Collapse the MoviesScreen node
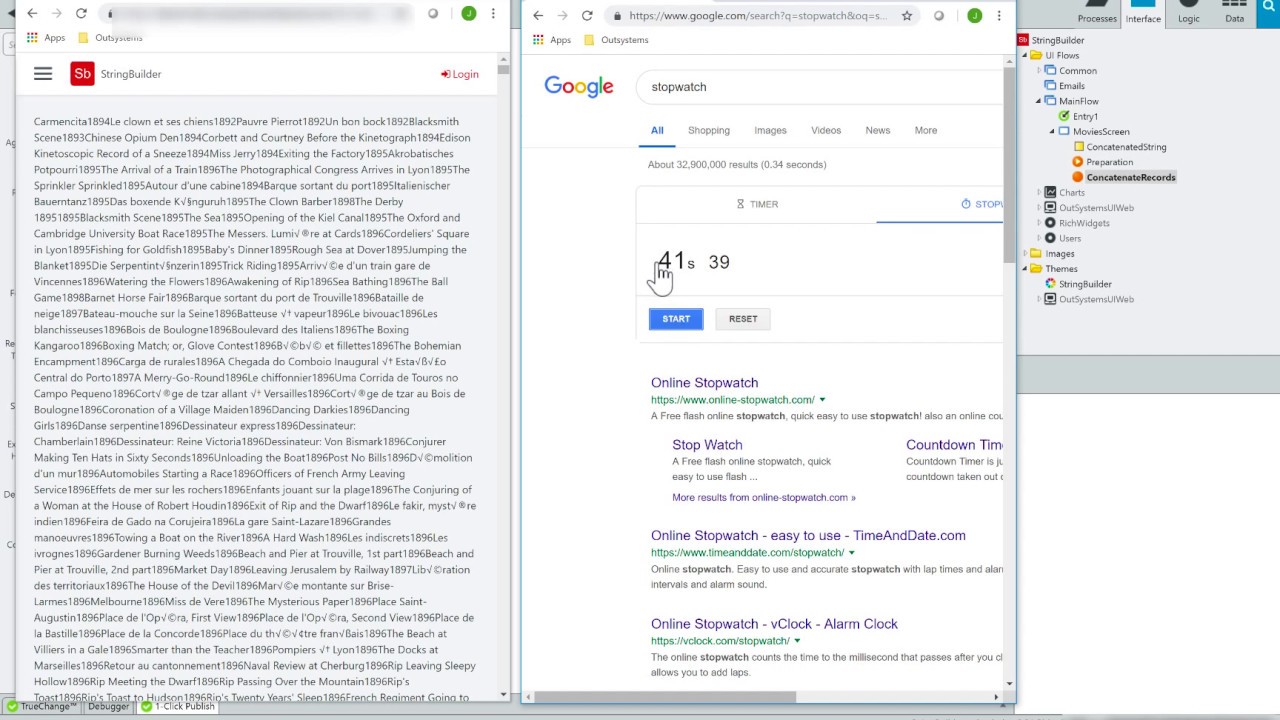This screenshot has width=1280, height=720. pyautogui.click(x=1052, y=132)
